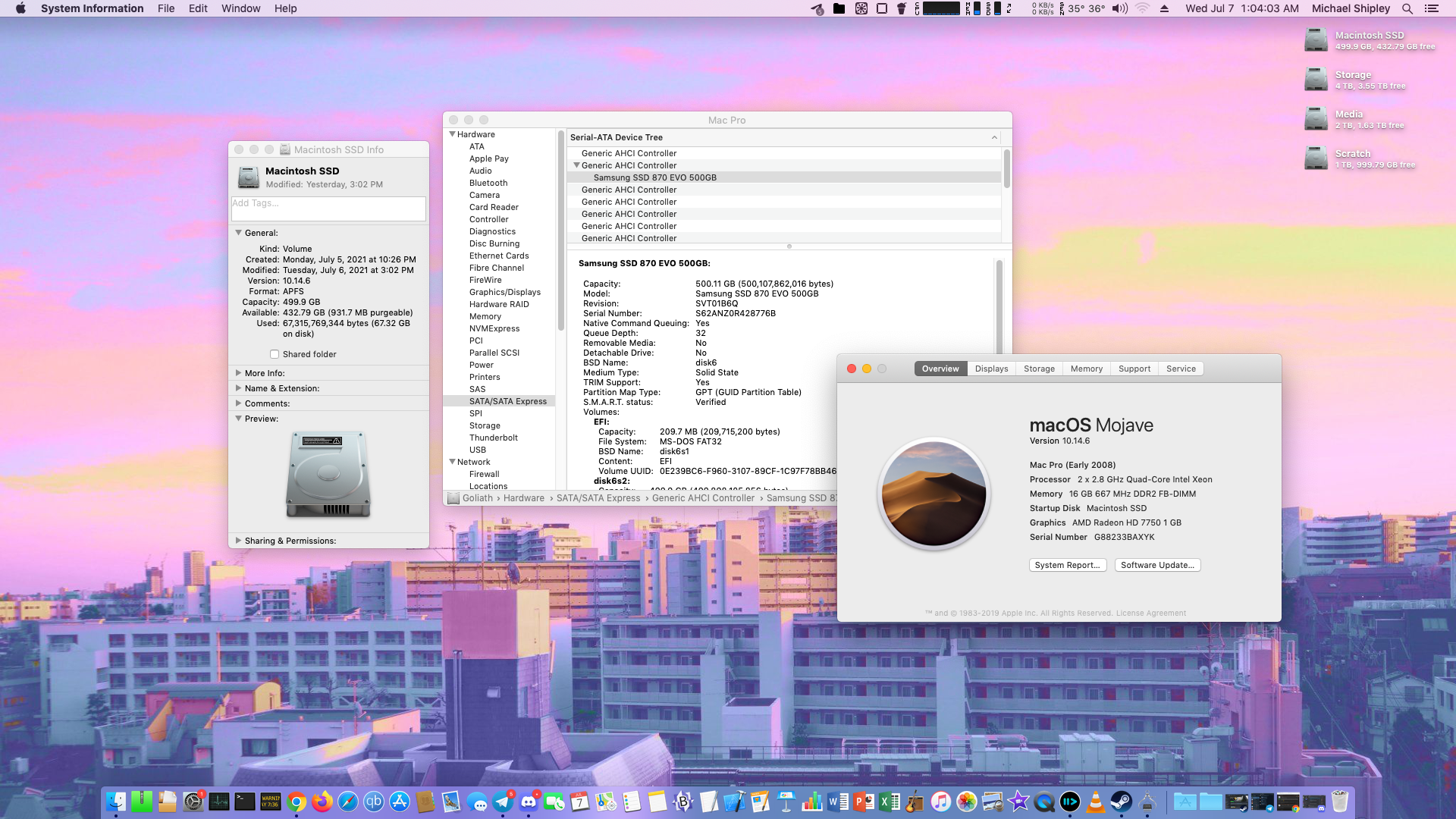Open GarageBand from the dock
The width and height of the screenshot is (1456, 819).
coord(915,802)
